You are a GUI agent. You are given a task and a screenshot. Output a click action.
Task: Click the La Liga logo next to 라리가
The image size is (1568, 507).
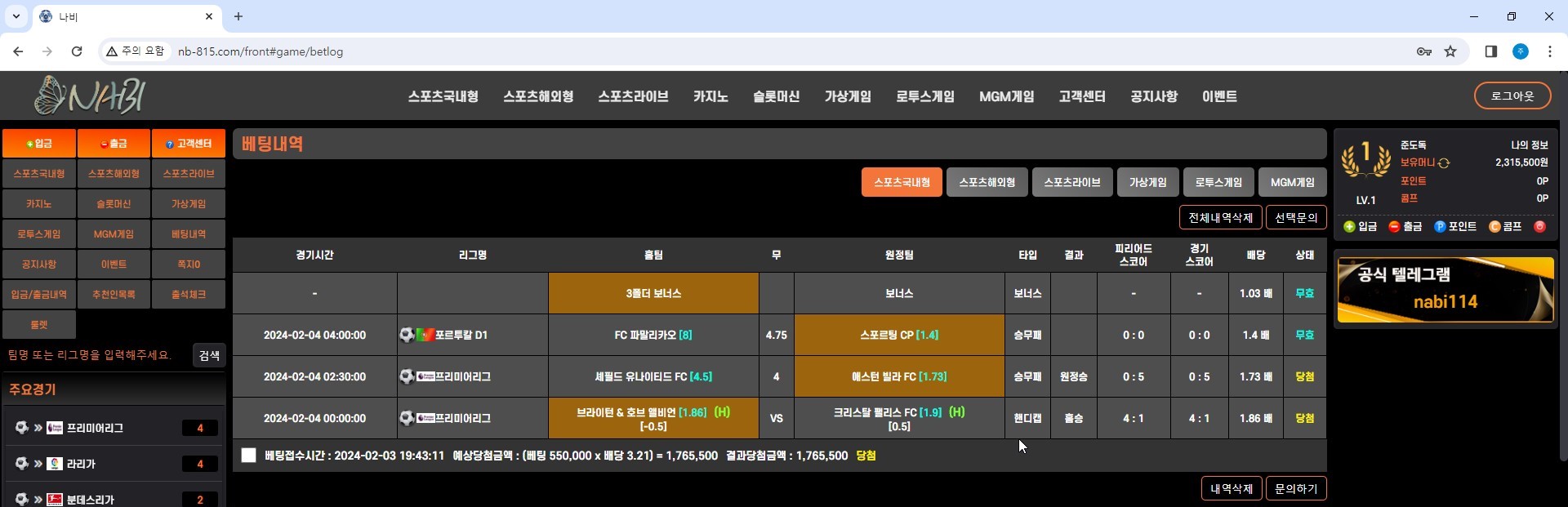(x=55, y=464)
